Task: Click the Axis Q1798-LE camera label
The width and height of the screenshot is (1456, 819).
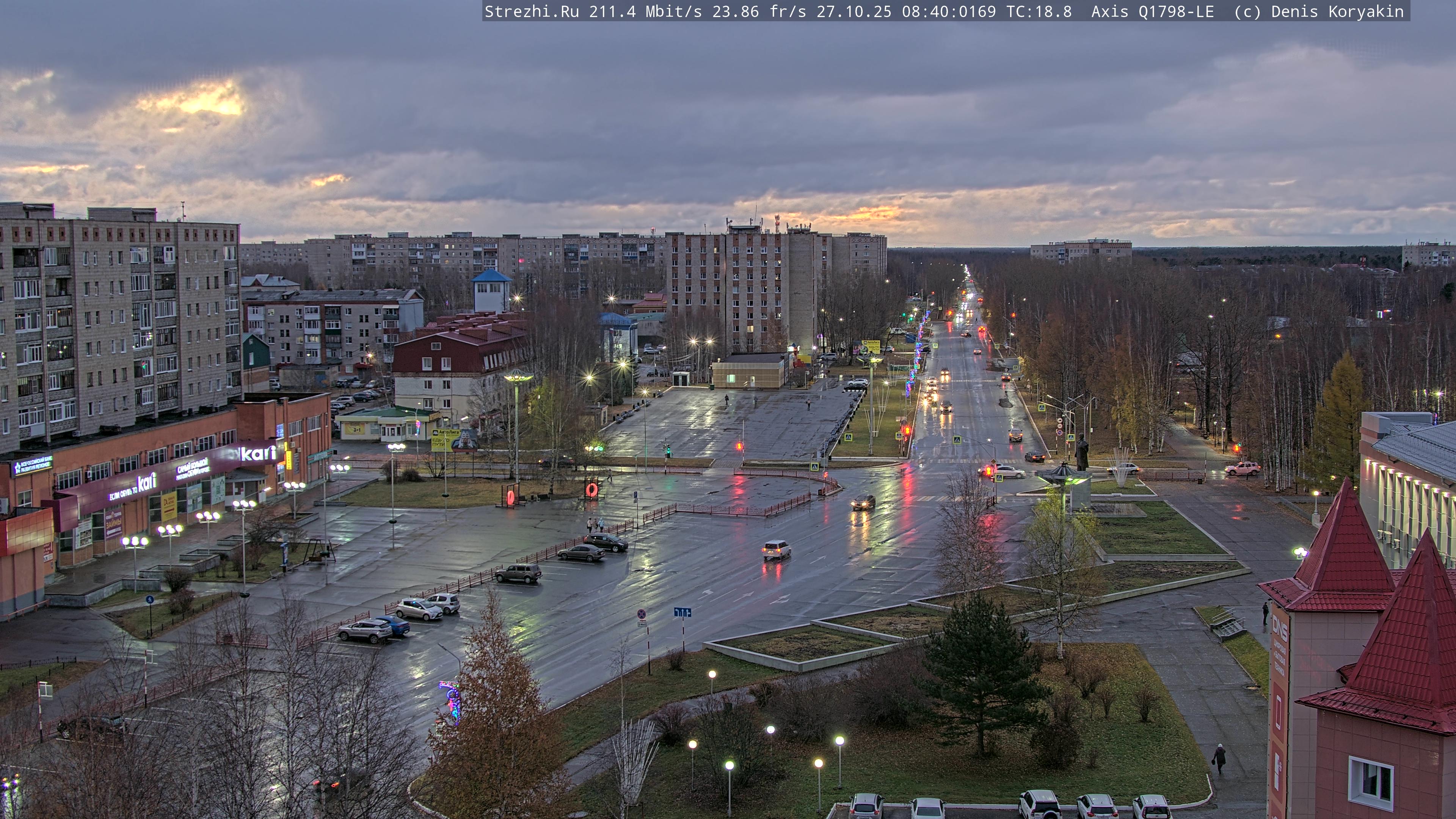Action: click(1153, 11)
